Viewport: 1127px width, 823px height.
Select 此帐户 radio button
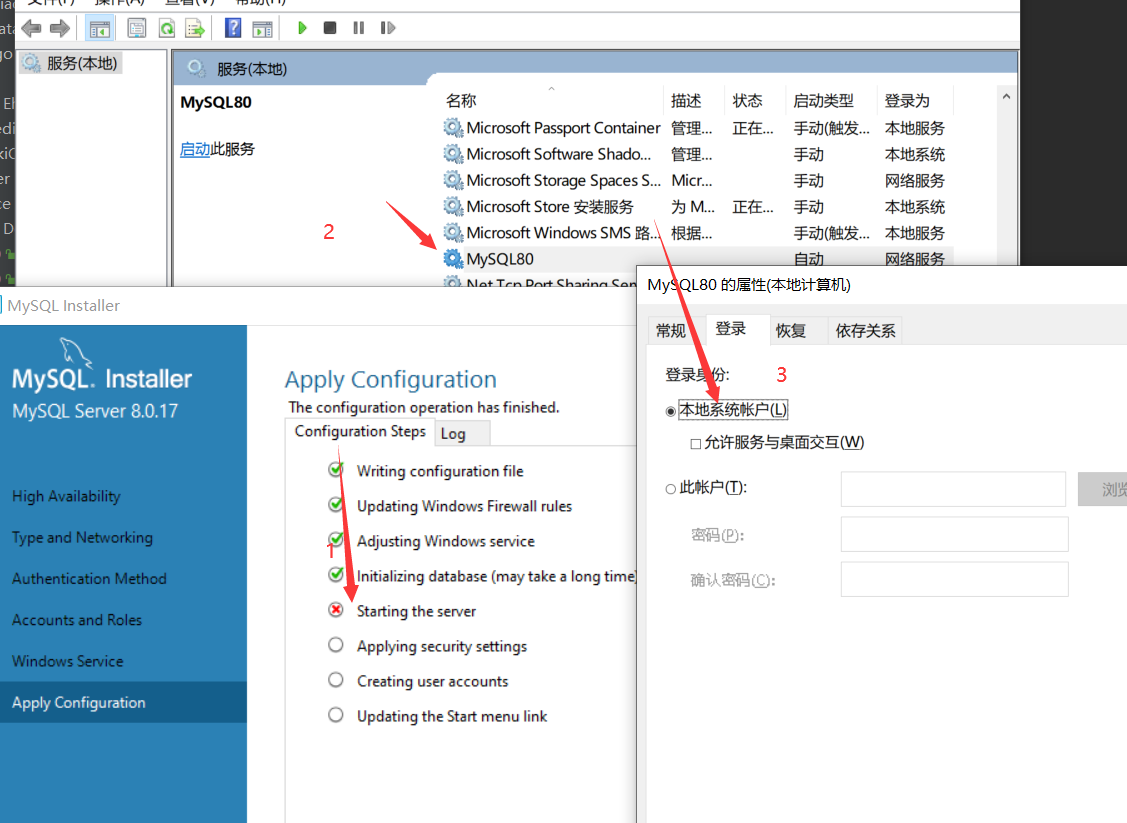[671, 489]
